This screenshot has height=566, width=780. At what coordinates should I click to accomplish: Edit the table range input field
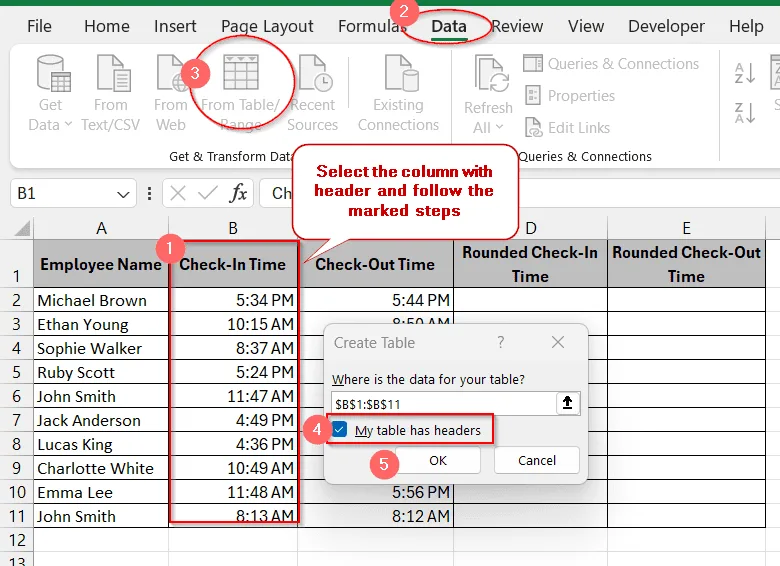click(x=444, y=403)
